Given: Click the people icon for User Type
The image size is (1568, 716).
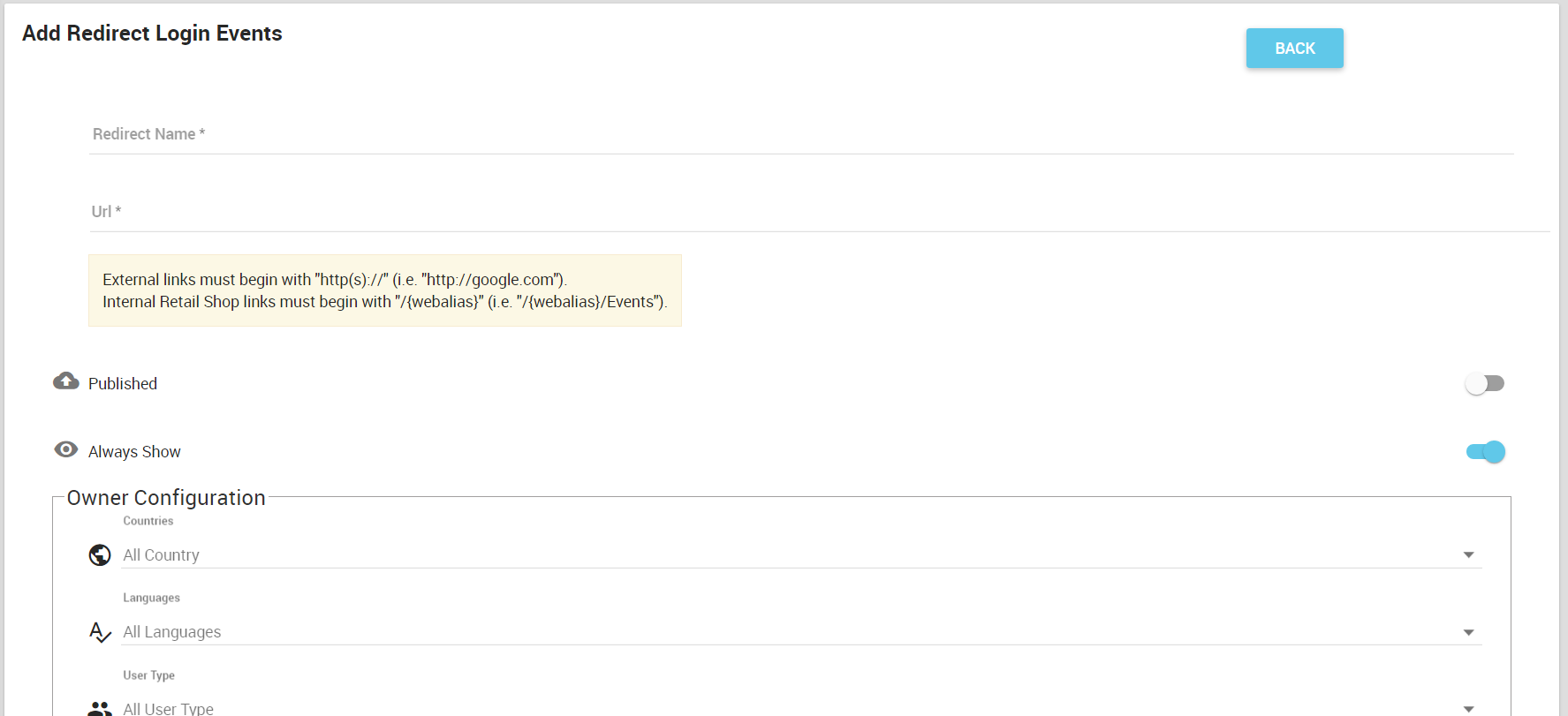Looking at the screenshot, I should 100,708.
